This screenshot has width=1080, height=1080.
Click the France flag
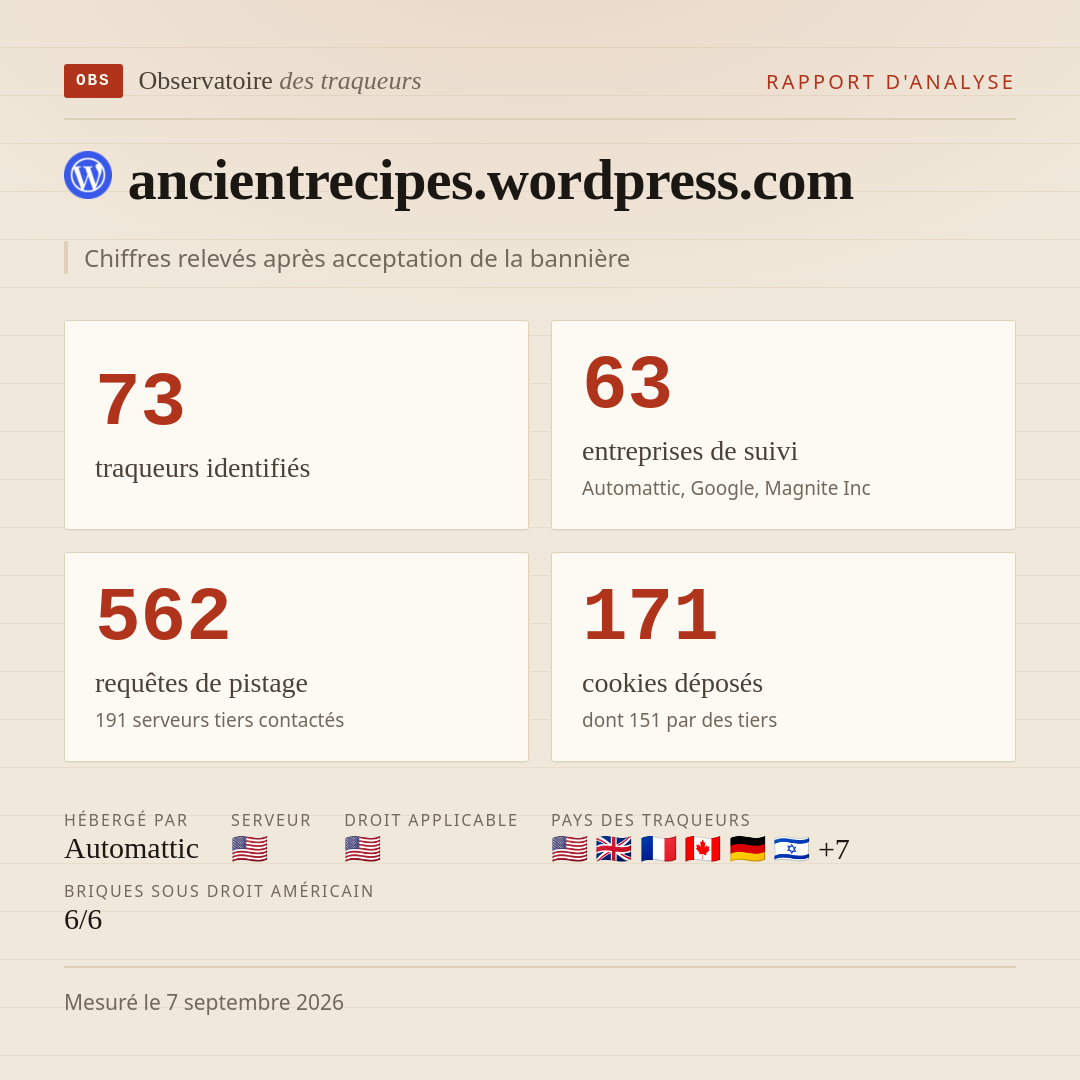pyautogui.click(x=658, y=849)
